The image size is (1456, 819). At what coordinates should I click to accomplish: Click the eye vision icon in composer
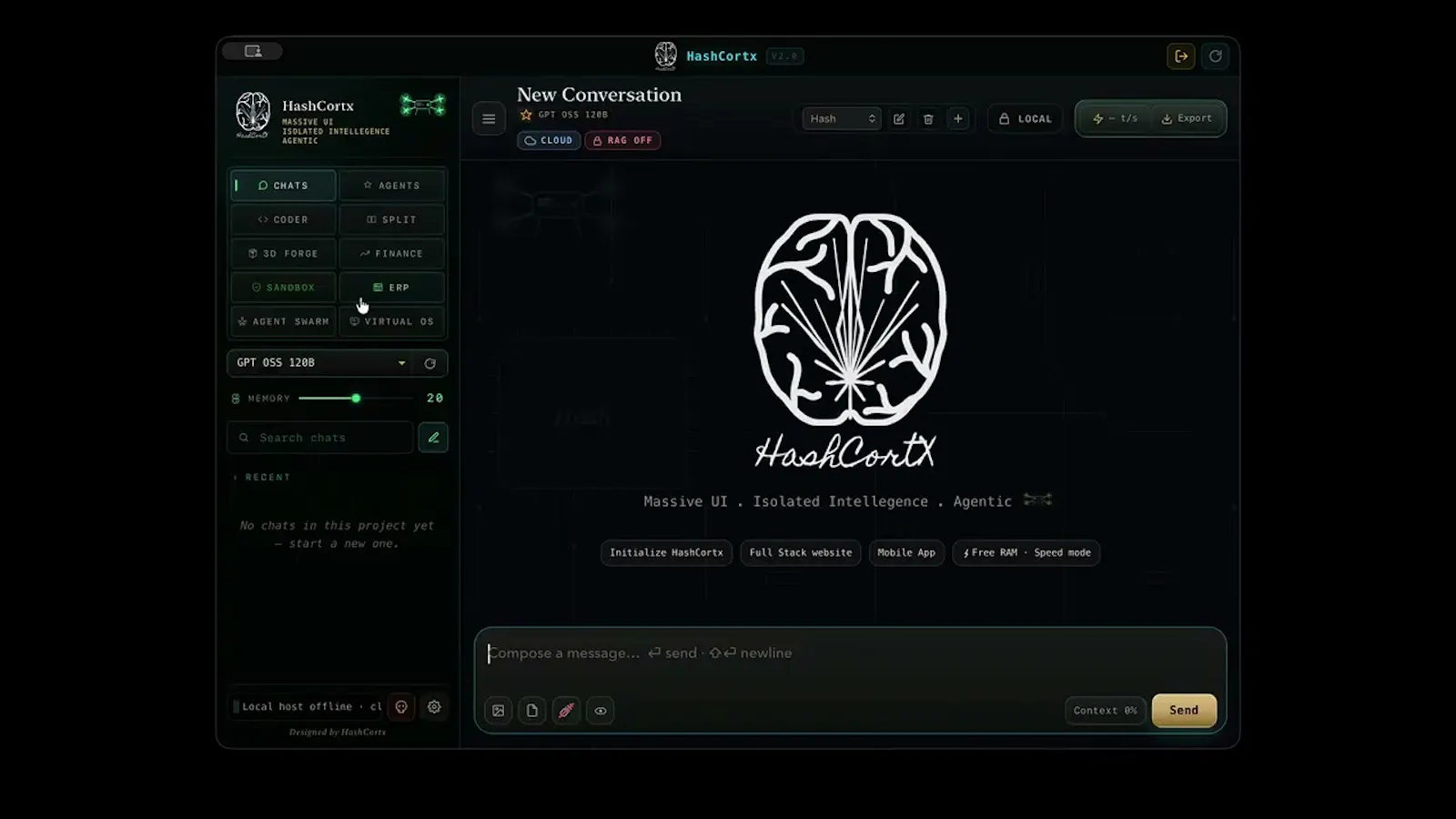[x=601, y=711]
